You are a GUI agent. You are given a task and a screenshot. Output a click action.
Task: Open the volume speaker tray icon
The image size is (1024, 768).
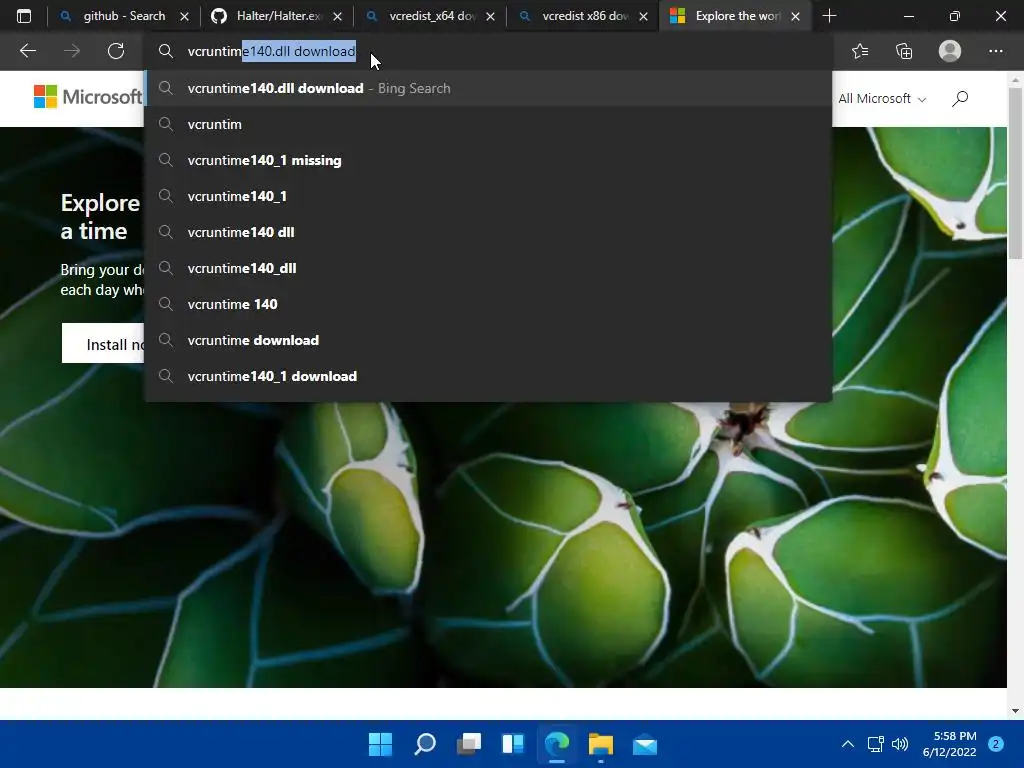point(900,744)
